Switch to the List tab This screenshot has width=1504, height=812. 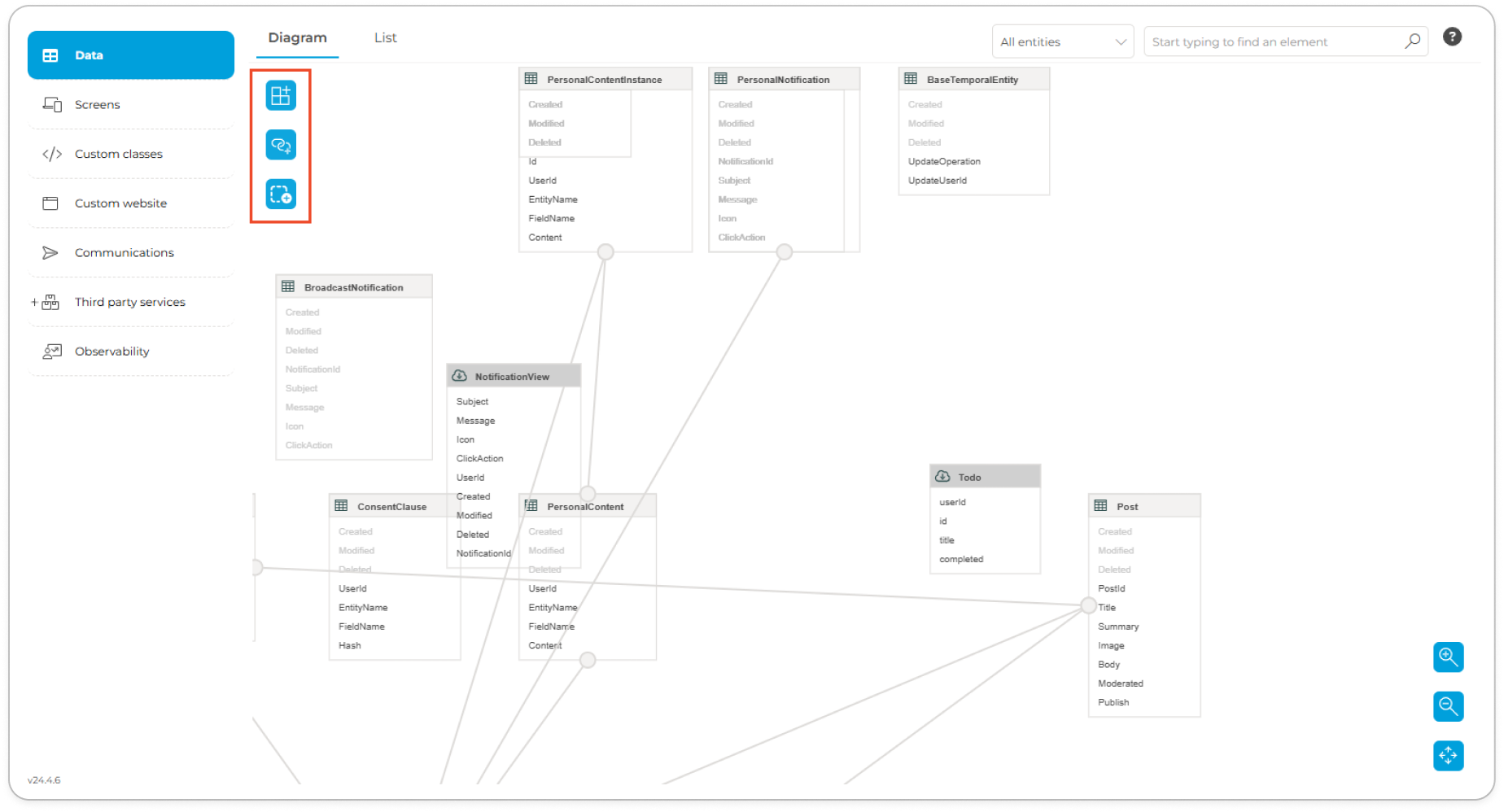385,37
